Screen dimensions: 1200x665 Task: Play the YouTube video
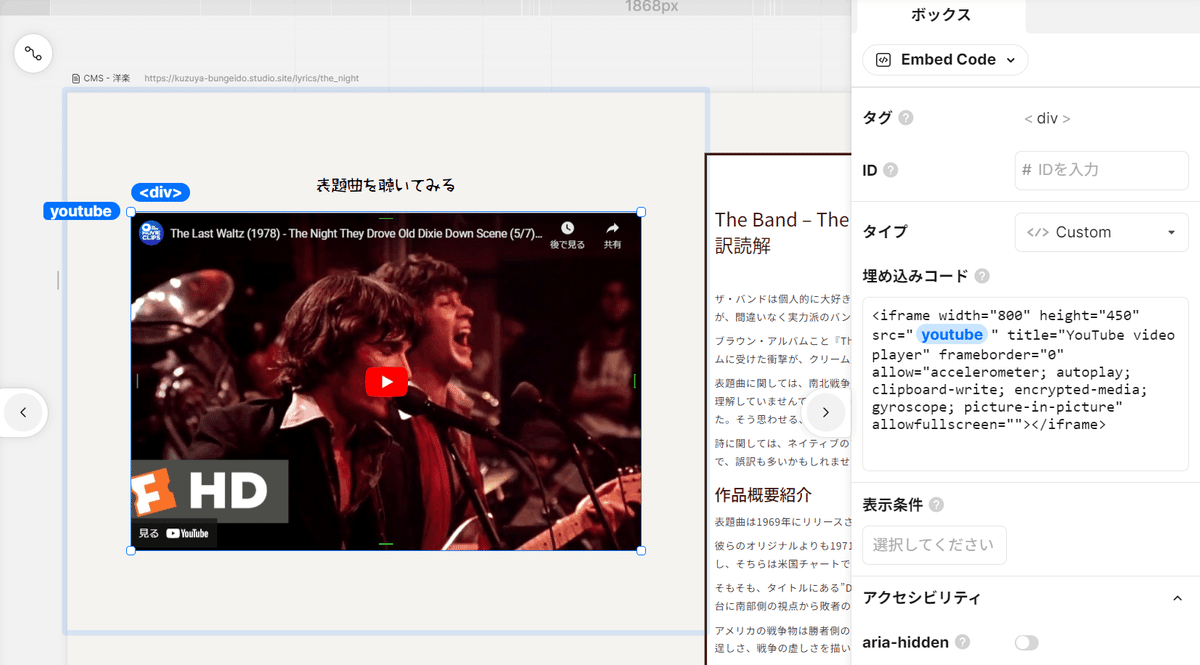point(386,381)
